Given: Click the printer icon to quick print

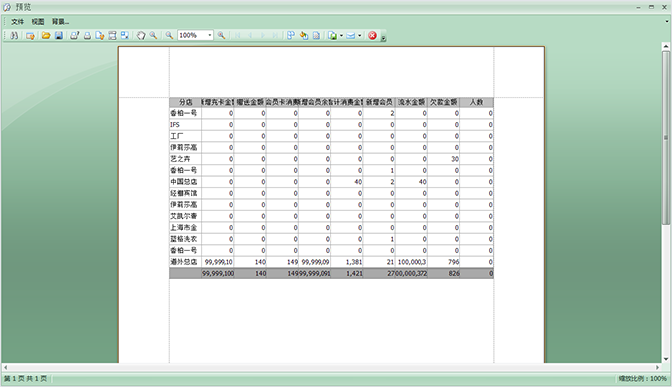Looking at the screenshot, I should (87, 36).
